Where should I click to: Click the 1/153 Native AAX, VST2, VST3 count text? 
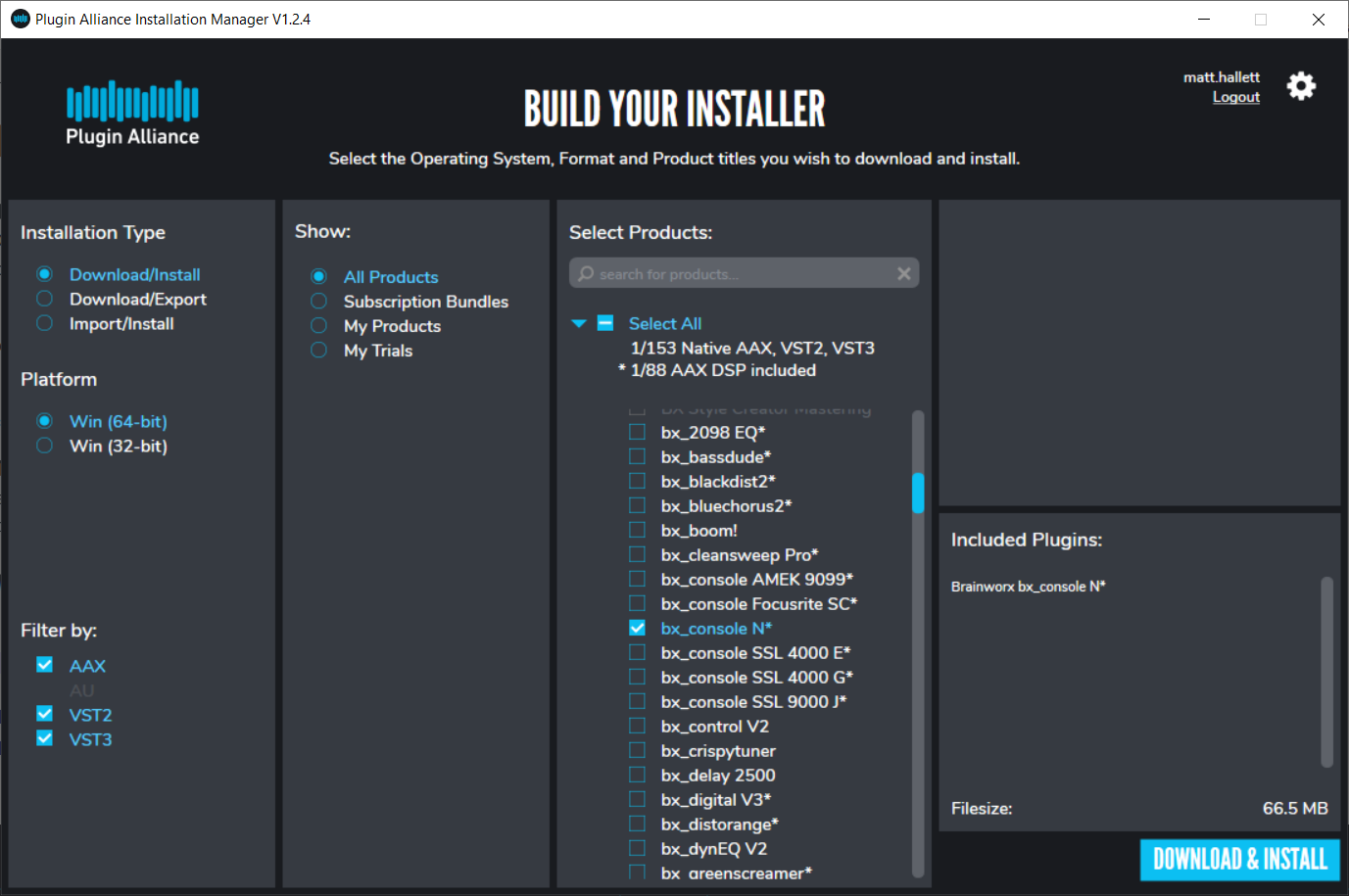[752, 348]
